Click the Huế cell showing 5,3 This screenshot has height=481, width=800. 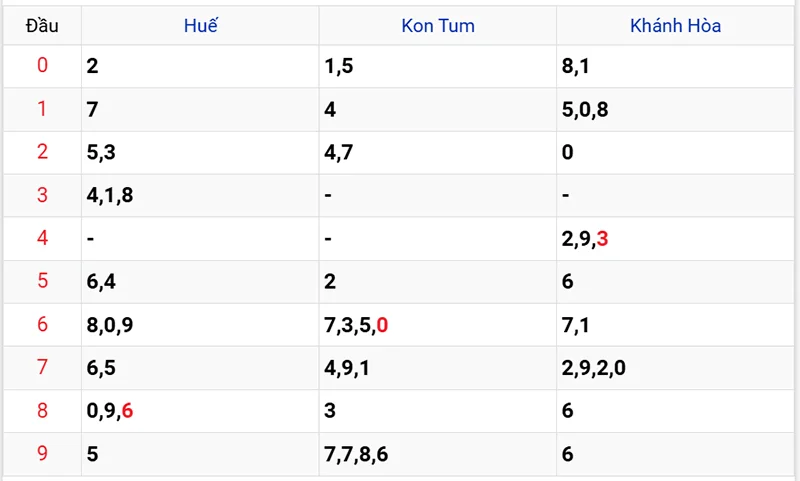pyautogui.click(x=101, y=152)
